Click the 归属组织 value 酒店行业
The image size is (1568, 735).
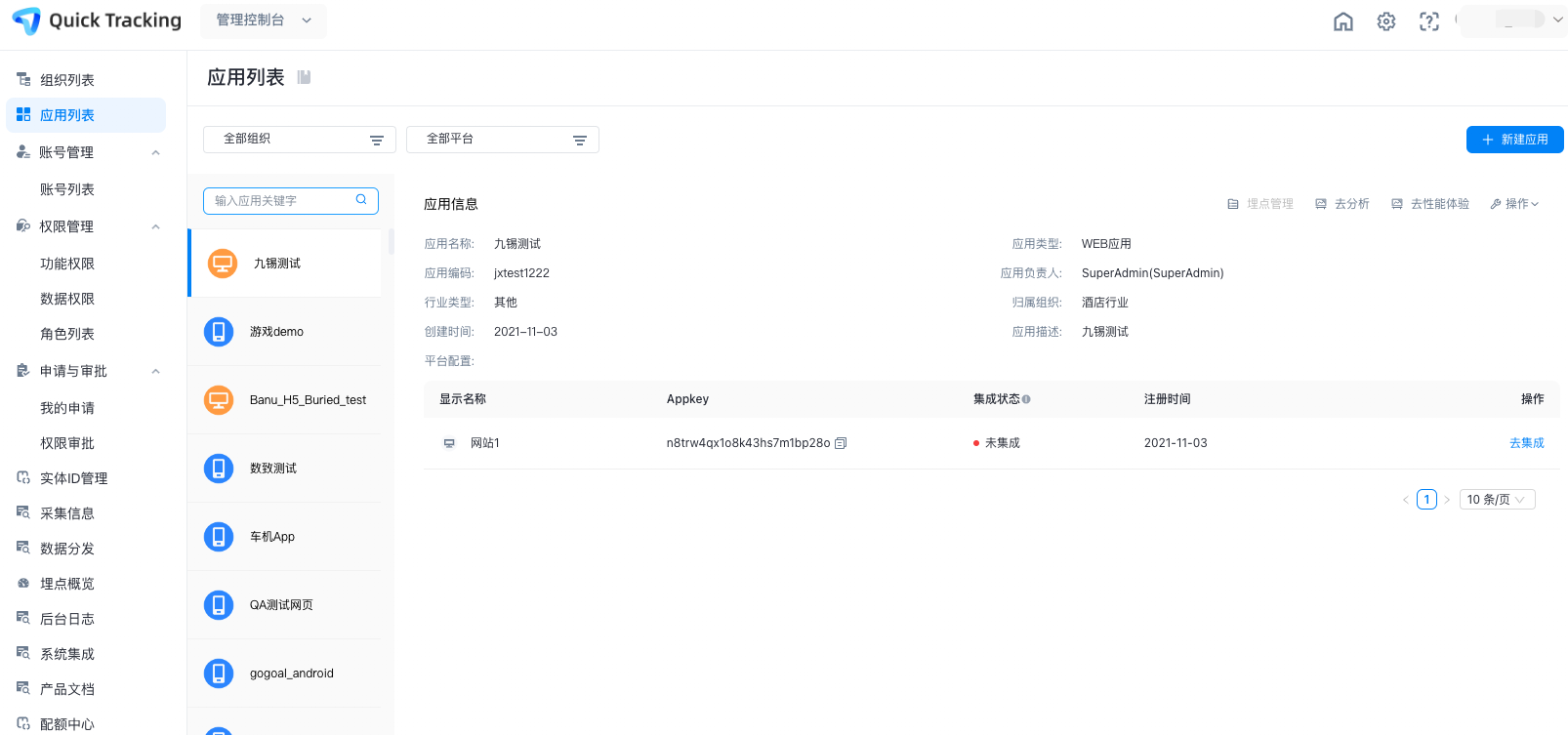(1105, 303)
